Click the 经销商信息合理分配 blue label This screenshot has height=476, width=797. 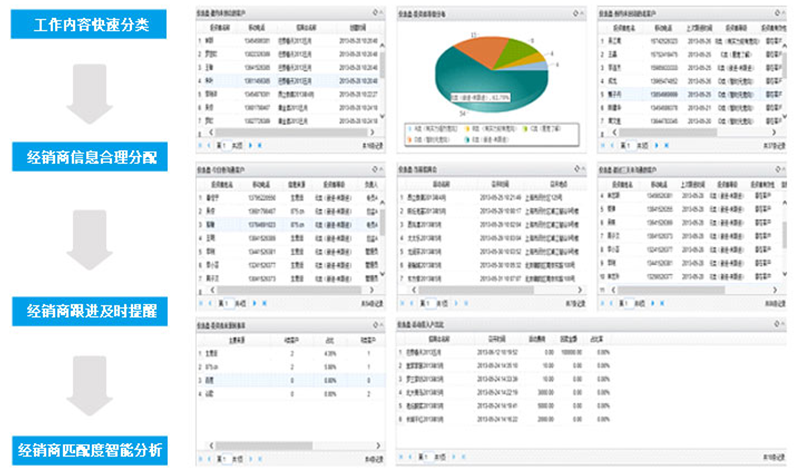91,156
